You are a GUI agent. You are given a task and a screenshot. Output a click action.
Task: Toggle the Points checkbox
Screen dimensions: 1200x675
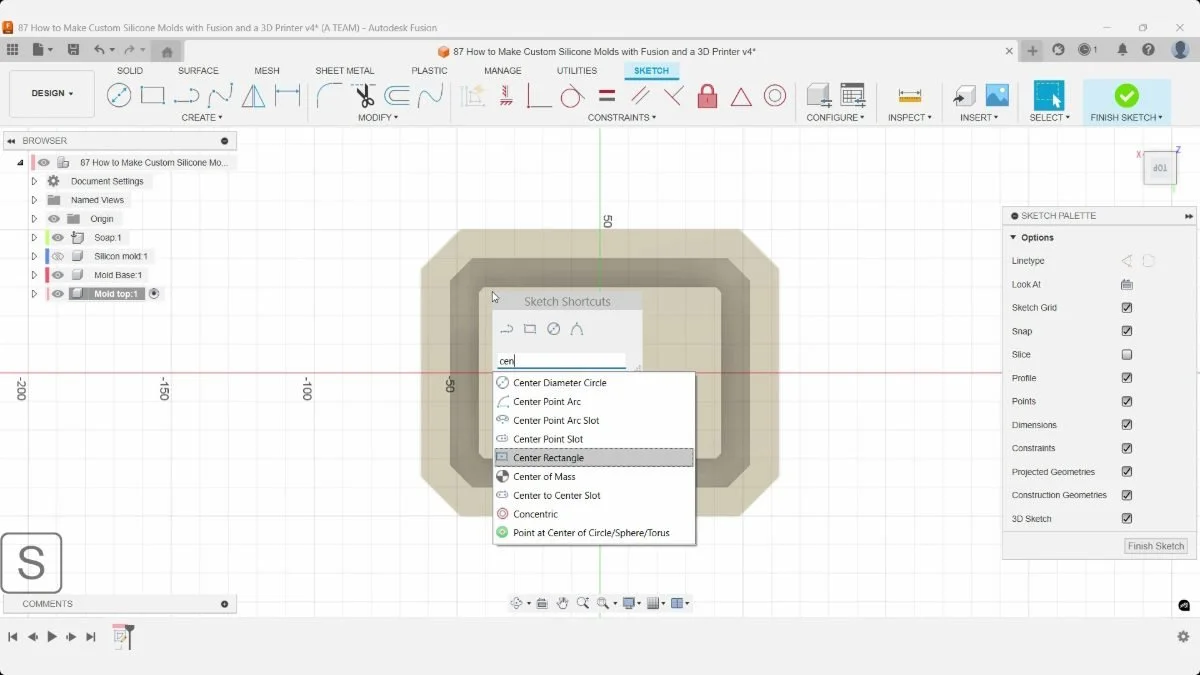[x=1127, y=401]
